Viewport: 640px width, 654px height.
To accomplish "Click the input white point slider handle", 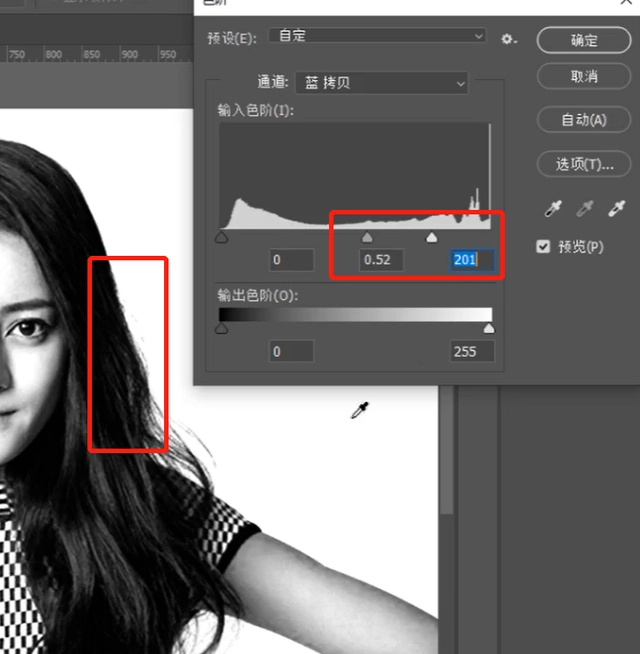I will coord(431,238).
